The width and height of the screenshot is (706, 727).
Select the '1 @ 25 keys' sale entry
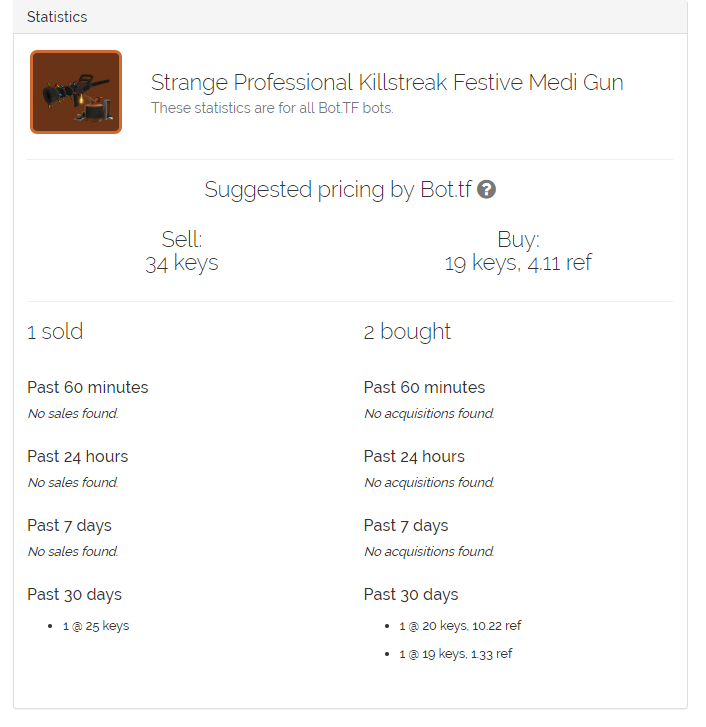pos(88,626)
